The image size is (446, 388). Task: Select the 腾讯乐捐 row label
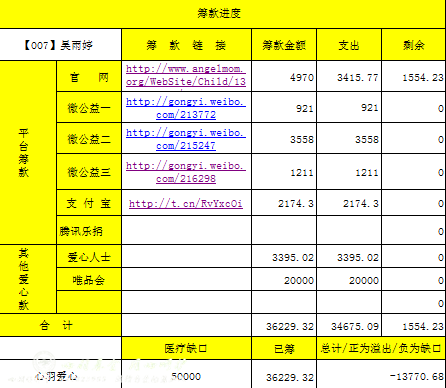[89, 230]
